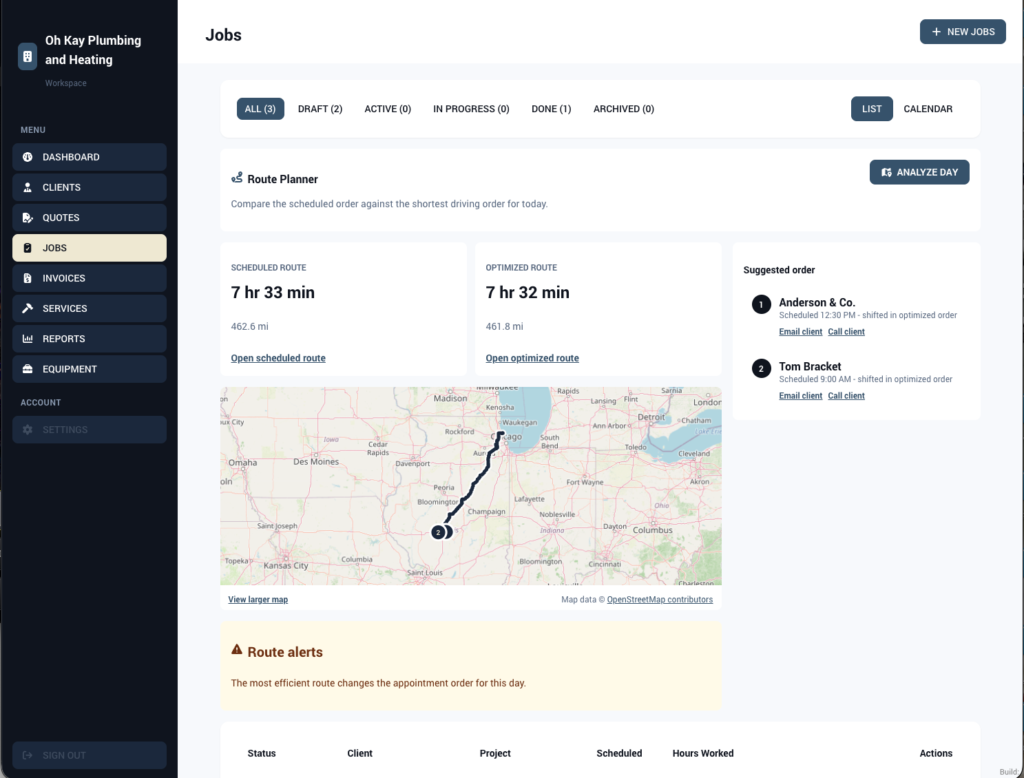The height and width of the screenshot is (778, 1024).
Task: Select Jobs in the sidebar menu
Action: (x=89, y=248)
